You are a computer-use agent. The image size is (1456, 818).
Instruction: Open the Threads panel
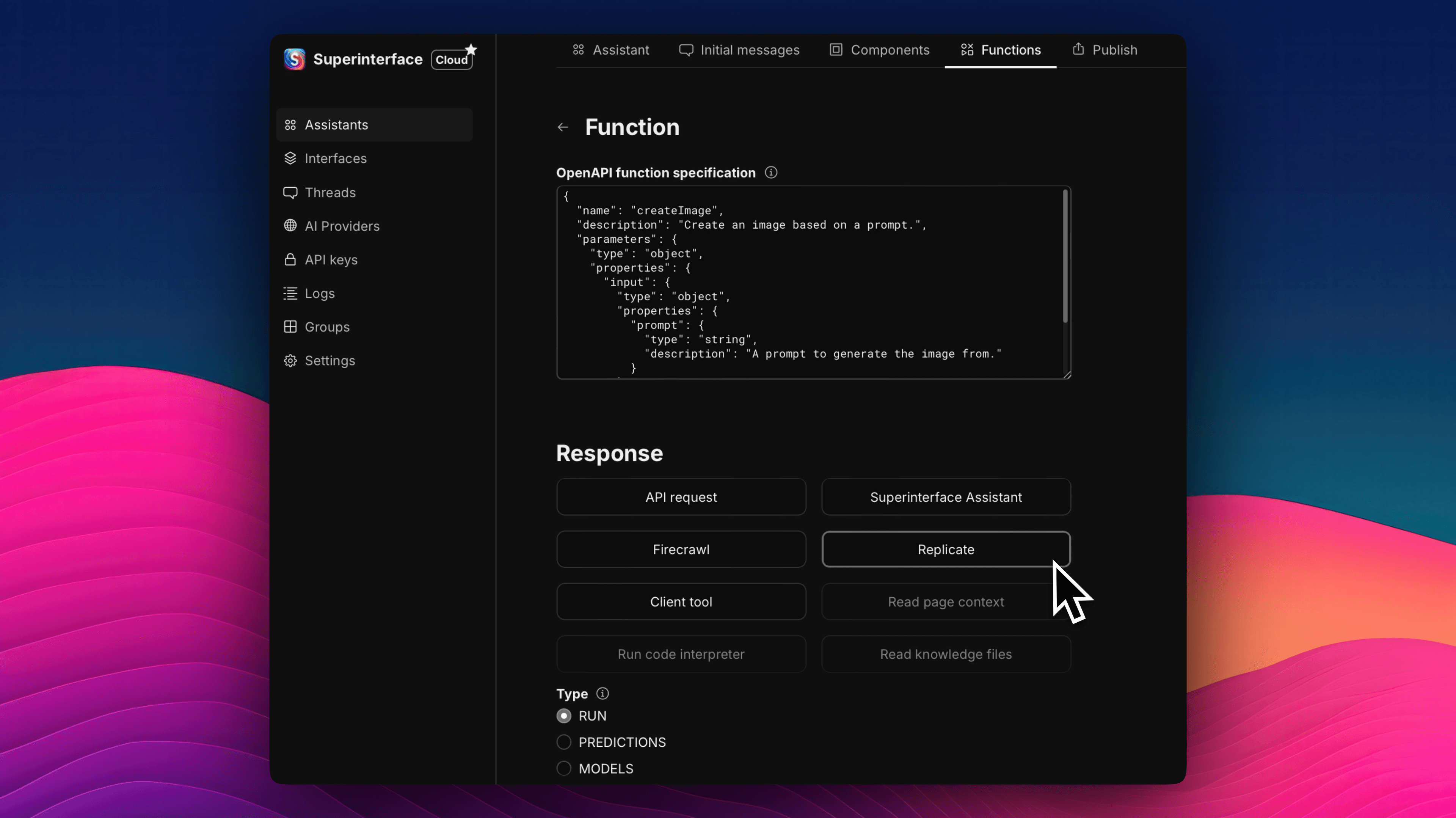pyautogui.click(x=331, y=192)
